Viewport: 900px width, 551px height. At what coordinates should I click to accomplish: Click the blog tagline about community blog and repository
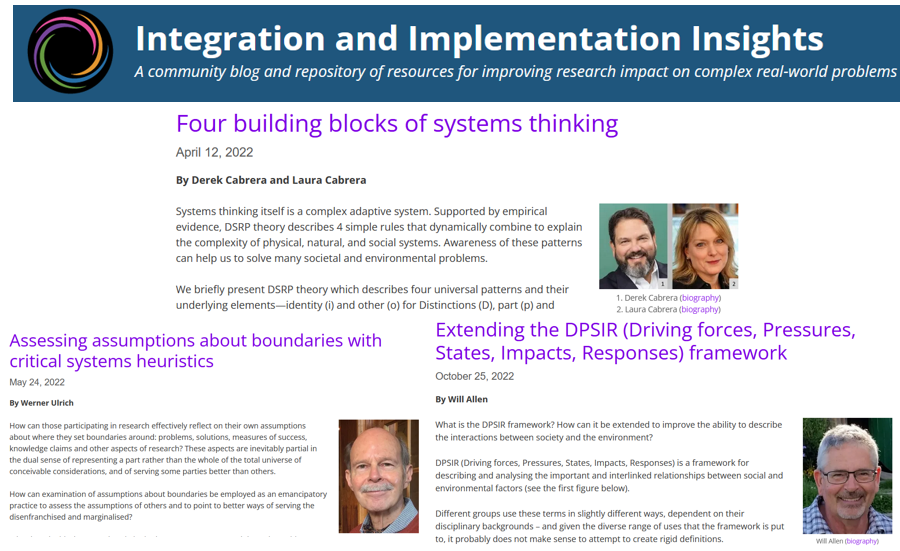point(515,72)
